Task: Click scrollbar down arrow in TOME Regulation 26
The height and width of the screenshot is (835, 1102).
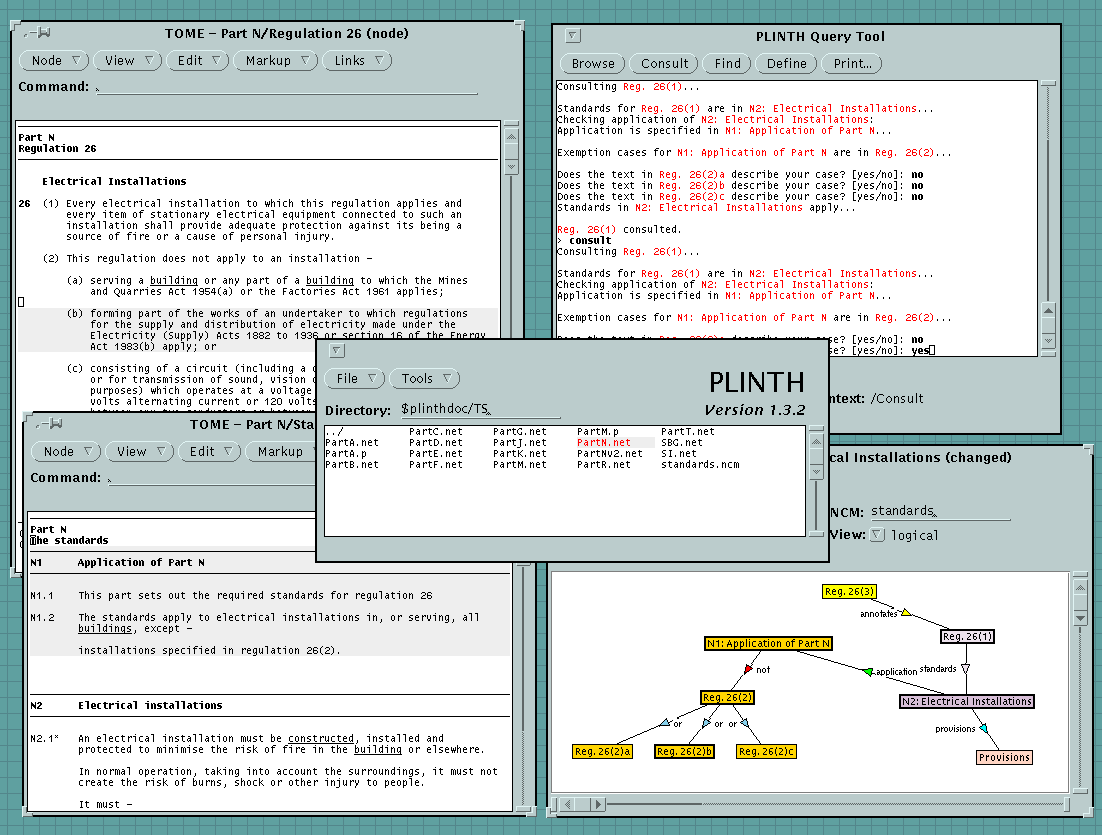Action: (512, 167)
